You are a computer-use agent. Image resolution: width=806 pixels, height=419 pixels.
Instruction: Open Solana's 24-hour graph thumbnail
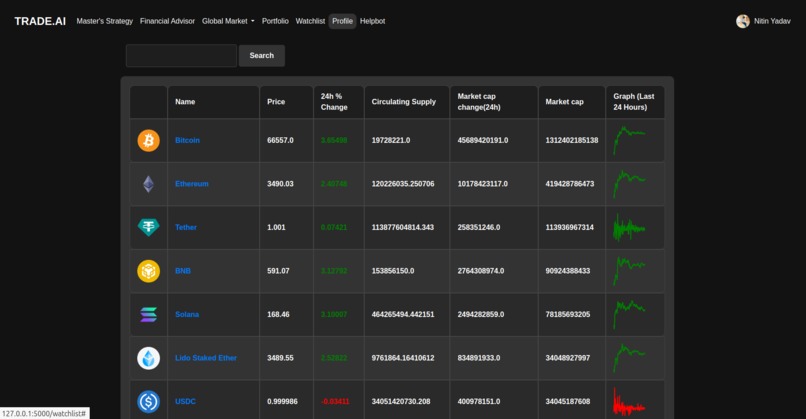click(x=629, y=315)
